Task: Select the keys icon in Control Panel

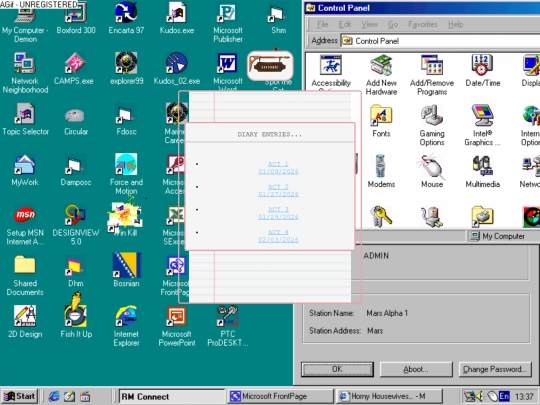Action: [x=381, y=216]
